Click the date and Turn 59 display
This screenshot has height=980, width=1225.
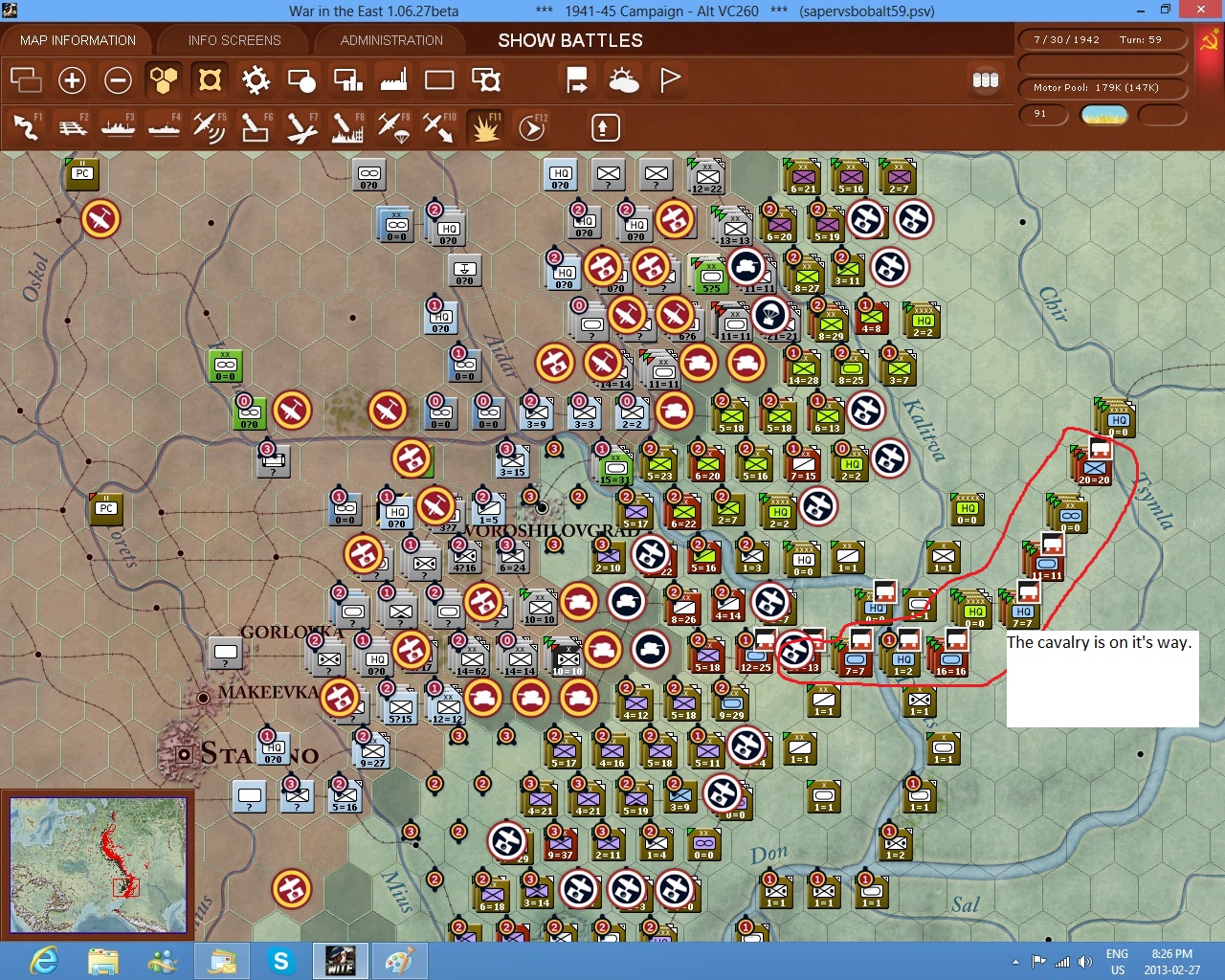(1102, 40)
